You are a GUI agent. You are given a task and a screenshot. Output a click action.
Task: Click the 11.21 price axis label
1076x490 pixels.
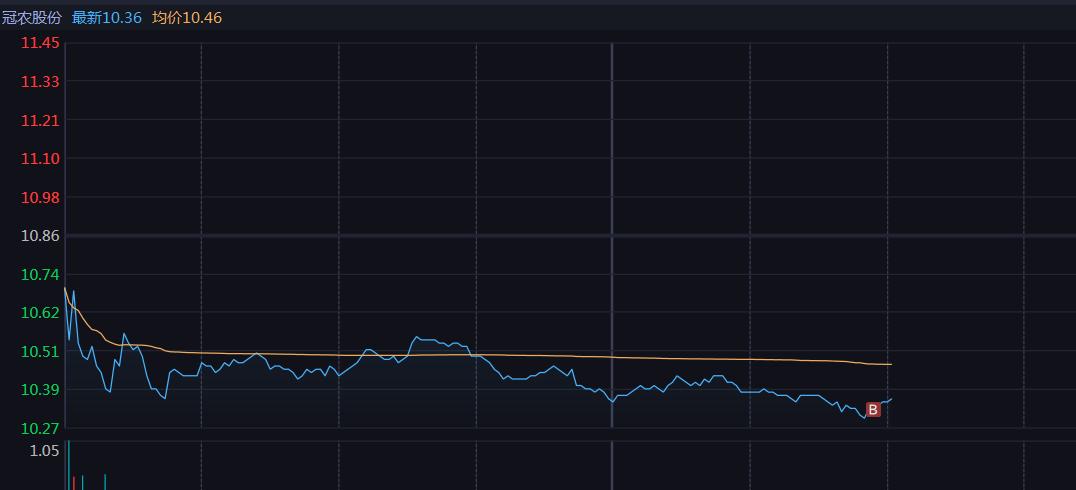(x=40, y=120)
